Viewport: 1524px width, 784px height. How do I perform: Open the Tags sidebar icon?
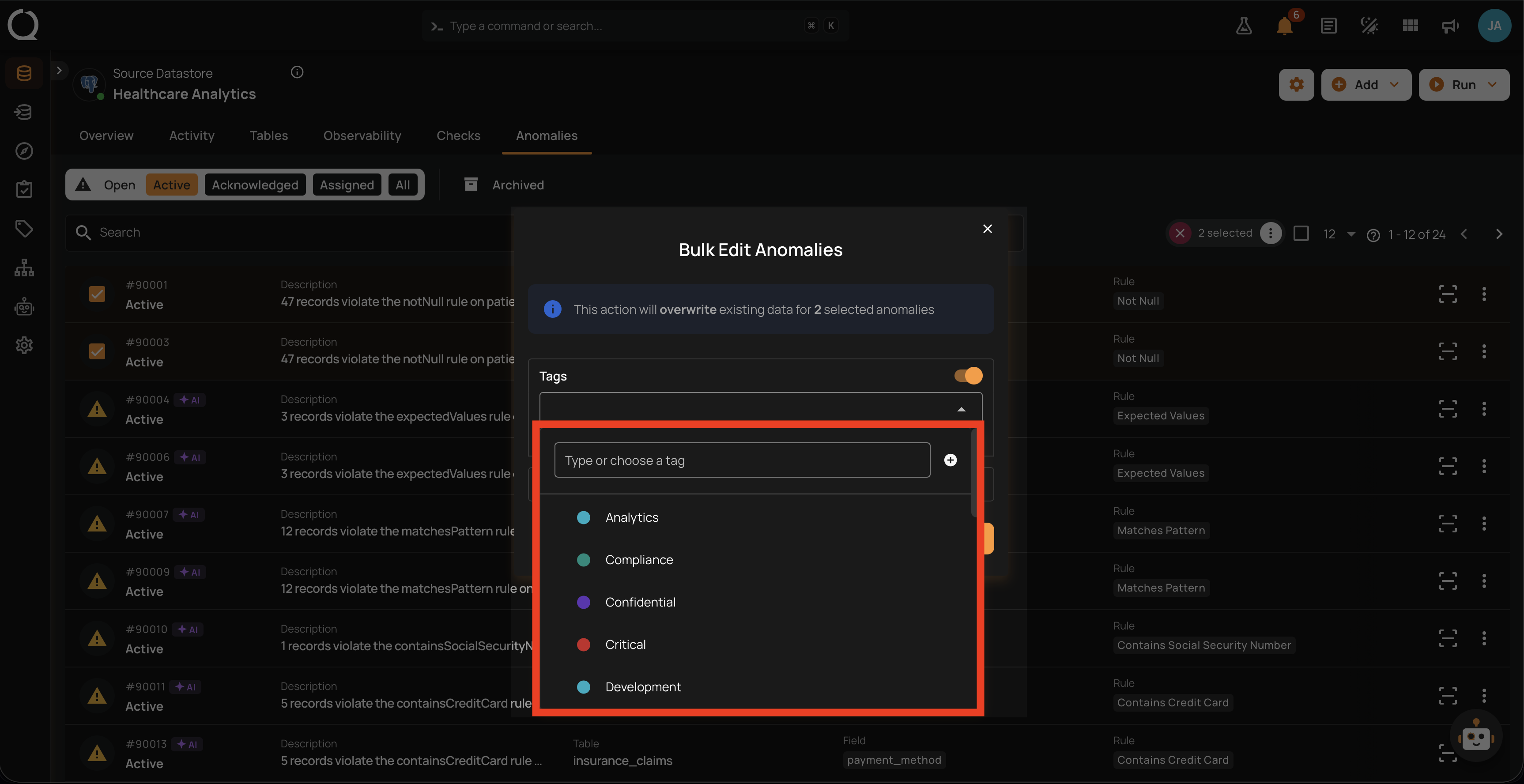(24, 228)
